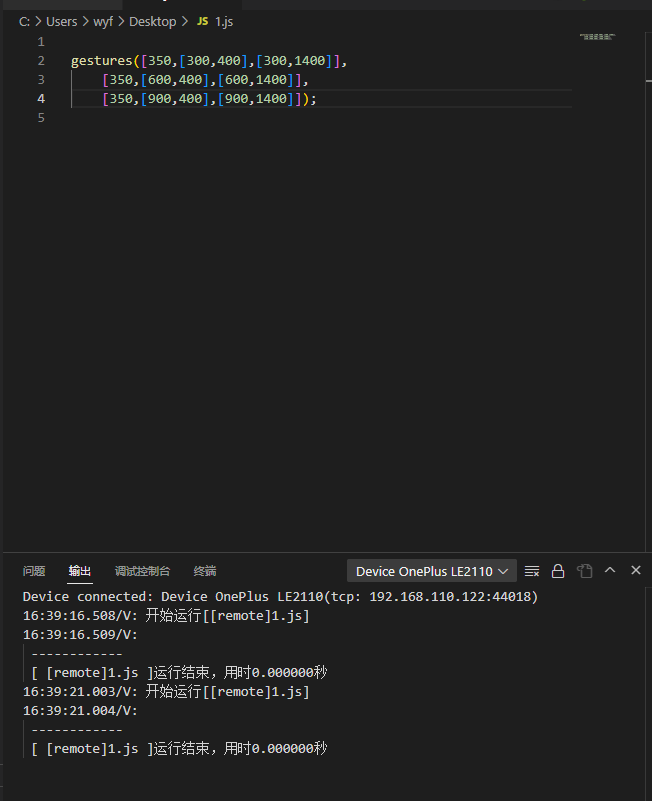The image size is (652, 801).
Task: Toggle output auto-scroll lock icon
Action: point(558,571)
